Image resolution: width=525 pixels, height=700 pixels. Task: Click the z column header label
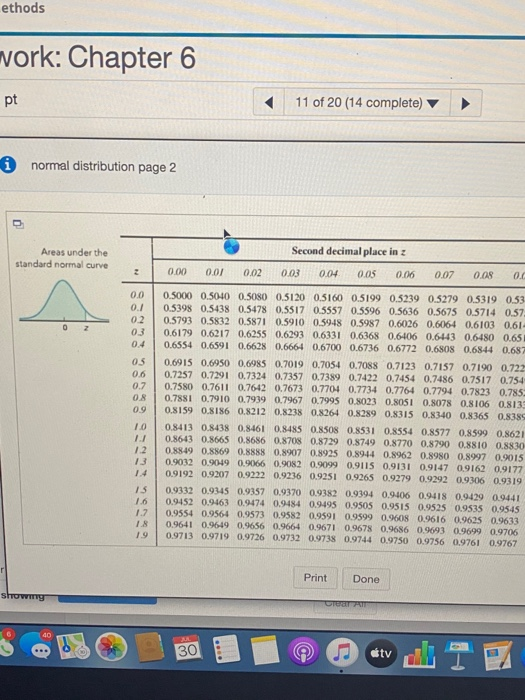pyautogui.click(x=137, y=271)
